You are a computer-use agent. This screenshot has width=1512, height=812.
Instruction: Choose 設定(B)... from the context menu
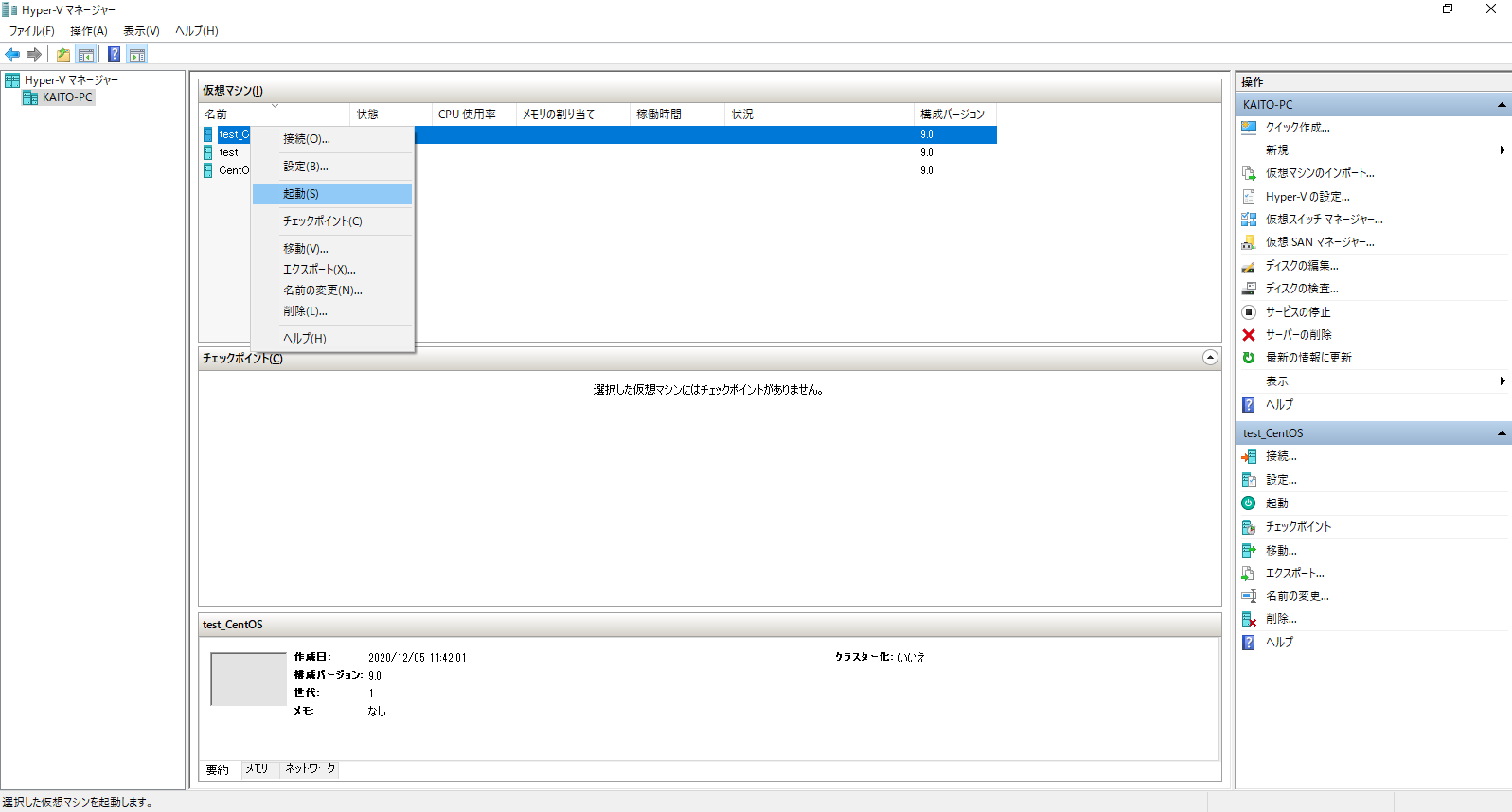tap(332, 167)
